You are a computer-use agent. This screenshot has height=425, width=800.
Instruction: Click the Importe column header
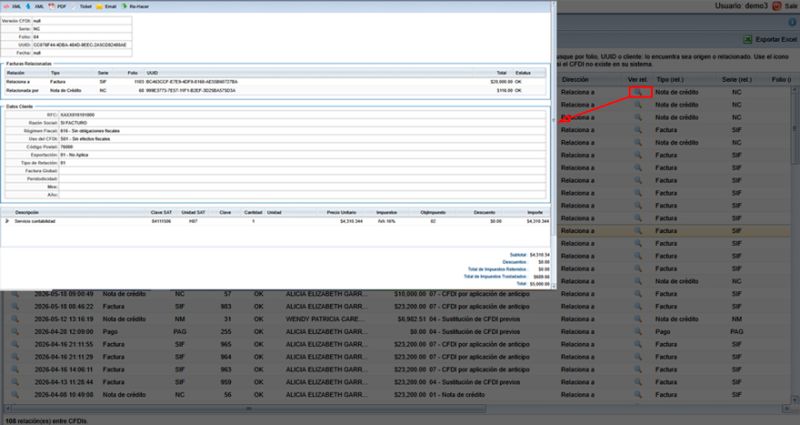click(x=535, y=212)
